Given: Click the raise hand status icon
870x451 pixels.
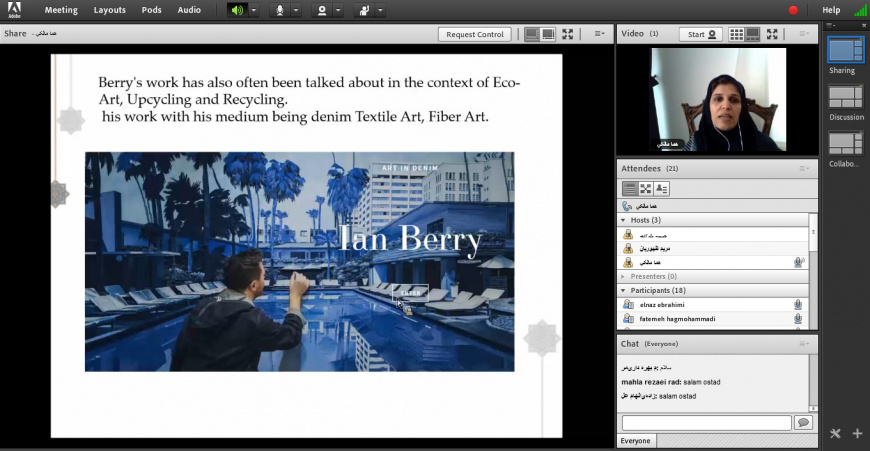Looking at the screenshot, I should point(365,10).
